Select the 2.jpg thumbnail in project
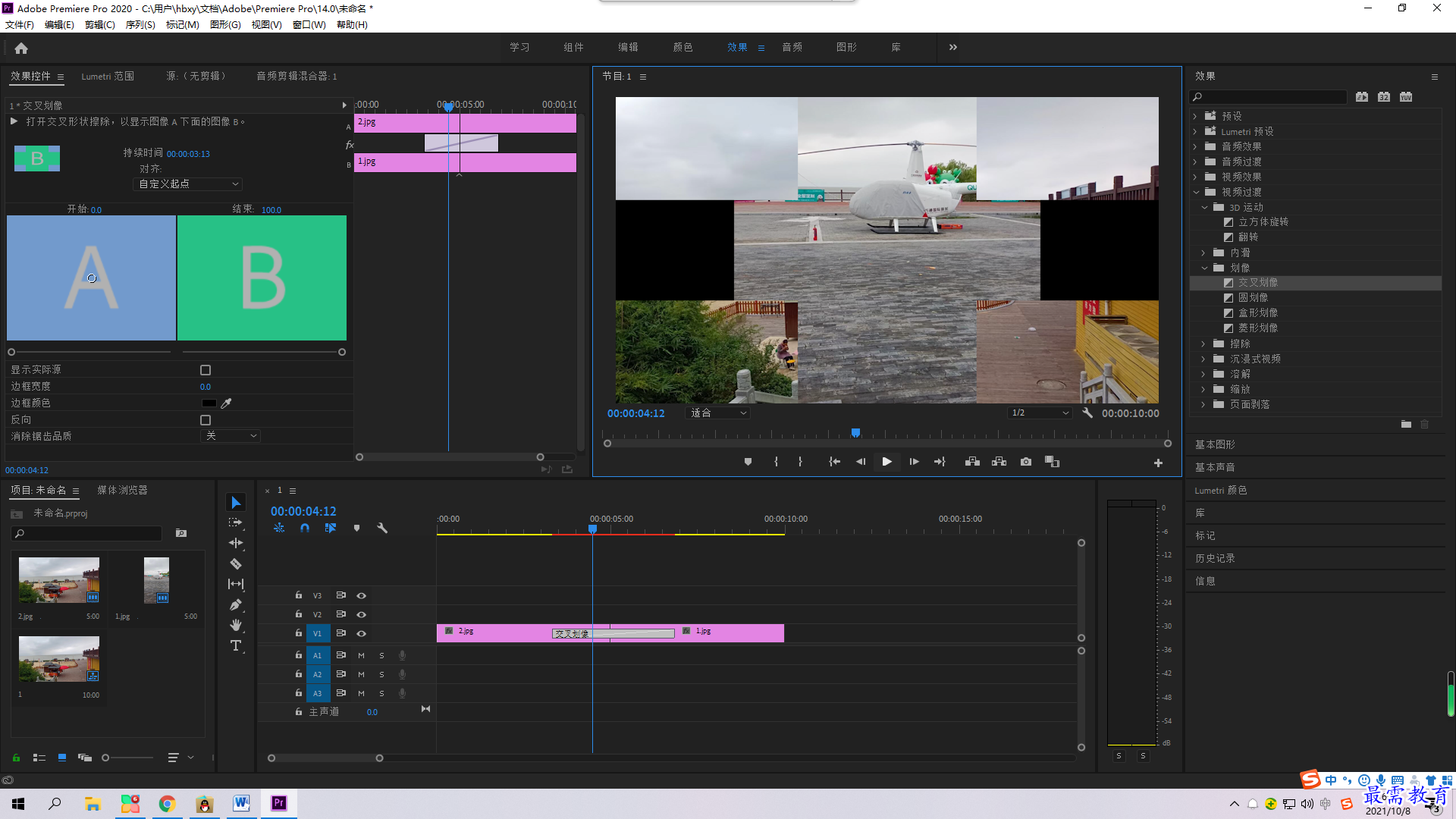1456x819 pixels. tap(59, 581)
